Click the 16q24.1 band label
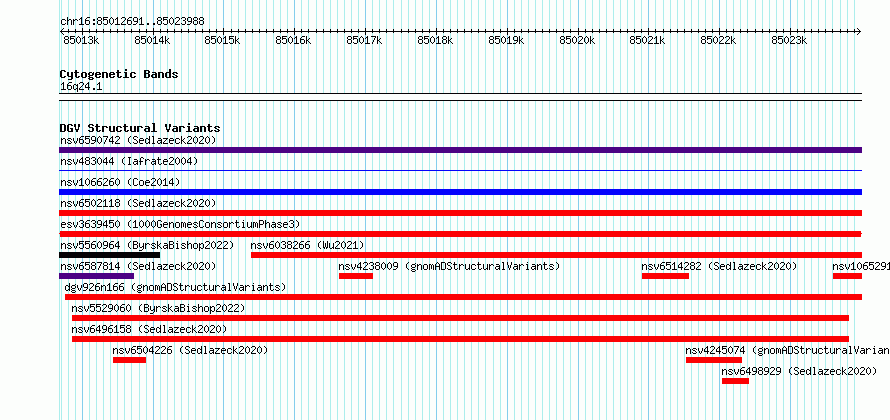Screen dimensions: 890x420 click(81, 87)
